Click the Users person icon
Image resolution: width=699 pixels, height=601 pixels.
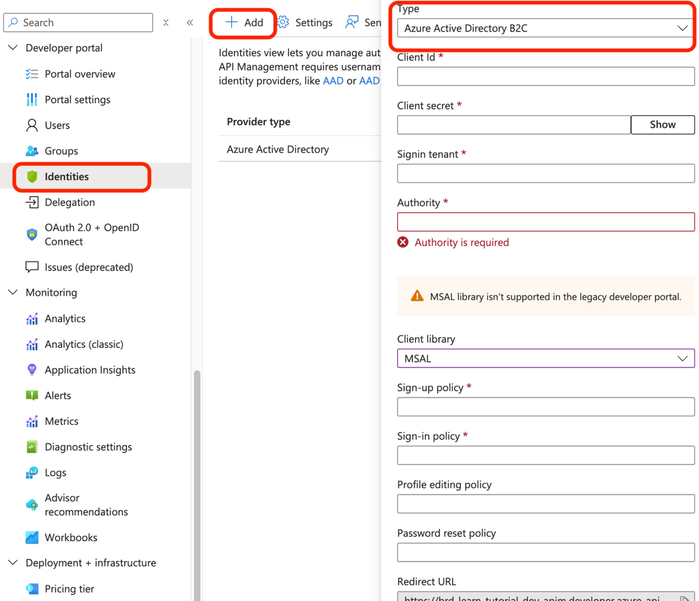(32, 125)
